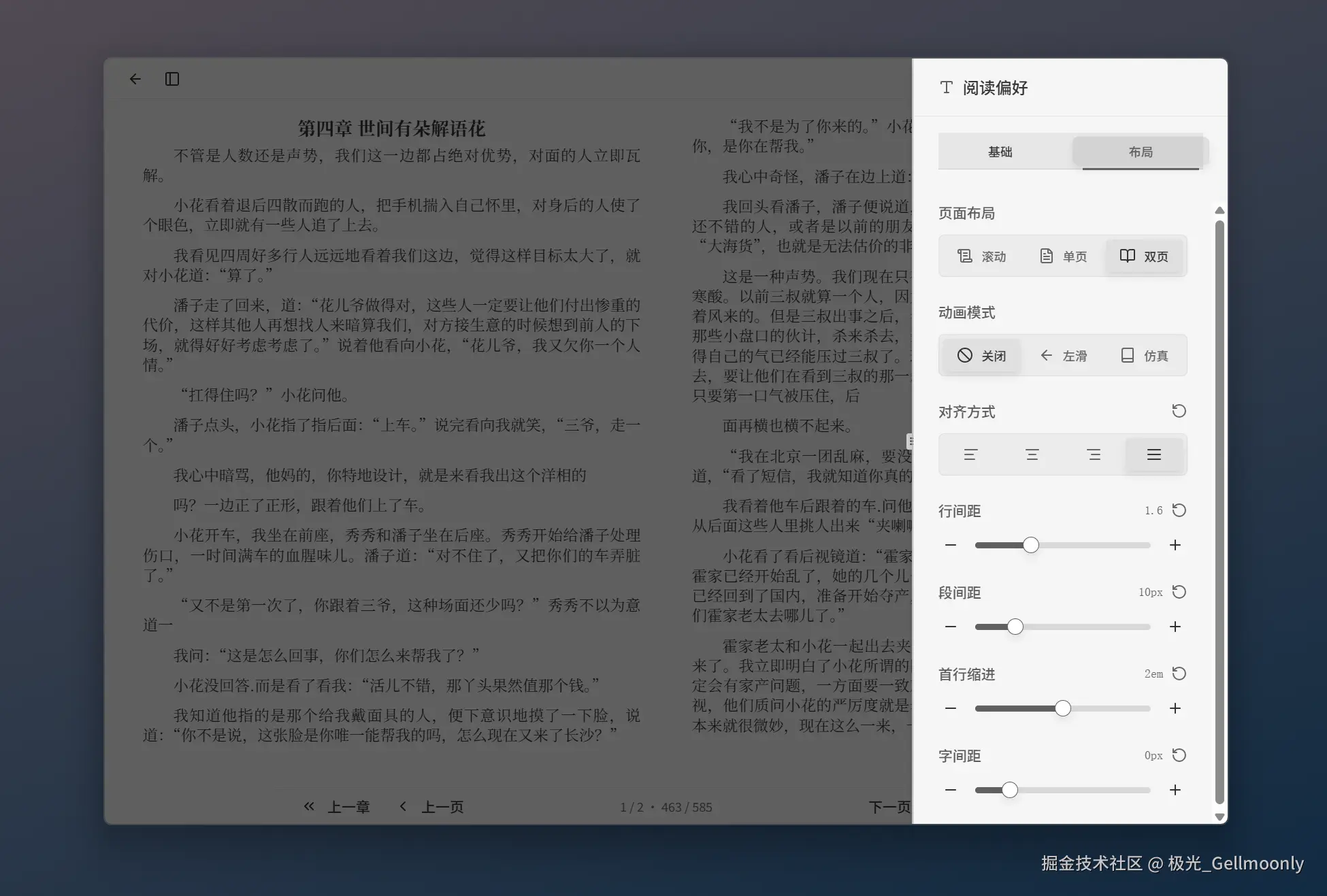Toggle the sidebar panel icon at top left
The image size is (1327, 896).
click(x=171, y=79)
